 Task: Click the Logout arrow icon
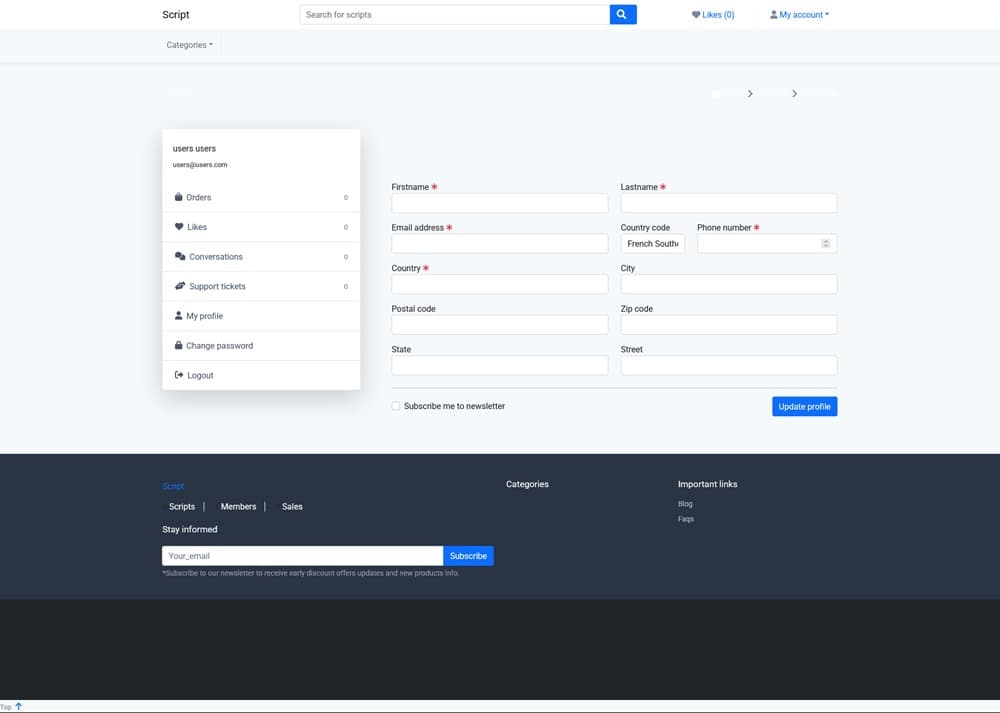179,375
